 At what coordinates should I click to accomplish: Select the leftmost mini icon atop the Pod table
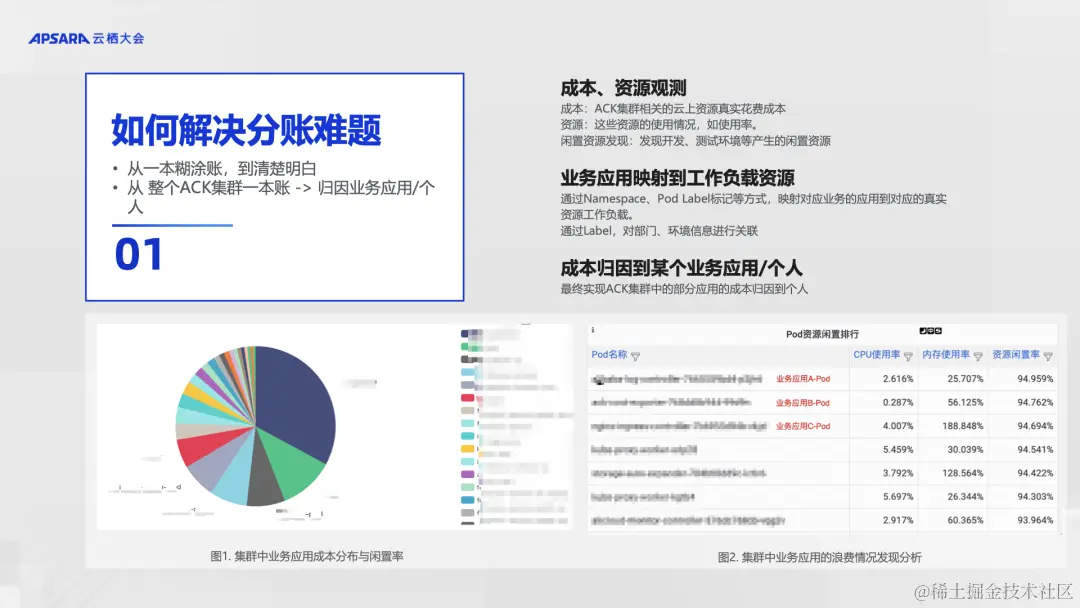click(923, 330)
